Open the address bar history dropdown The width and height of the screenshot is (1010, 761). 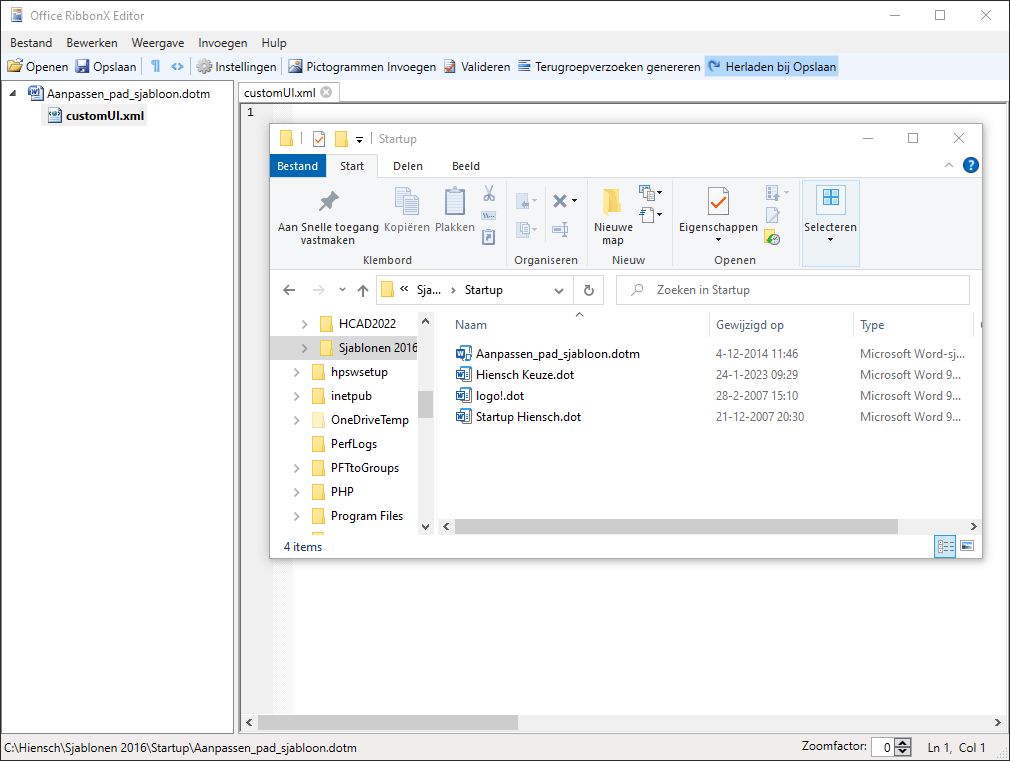[x=559, y=290]
